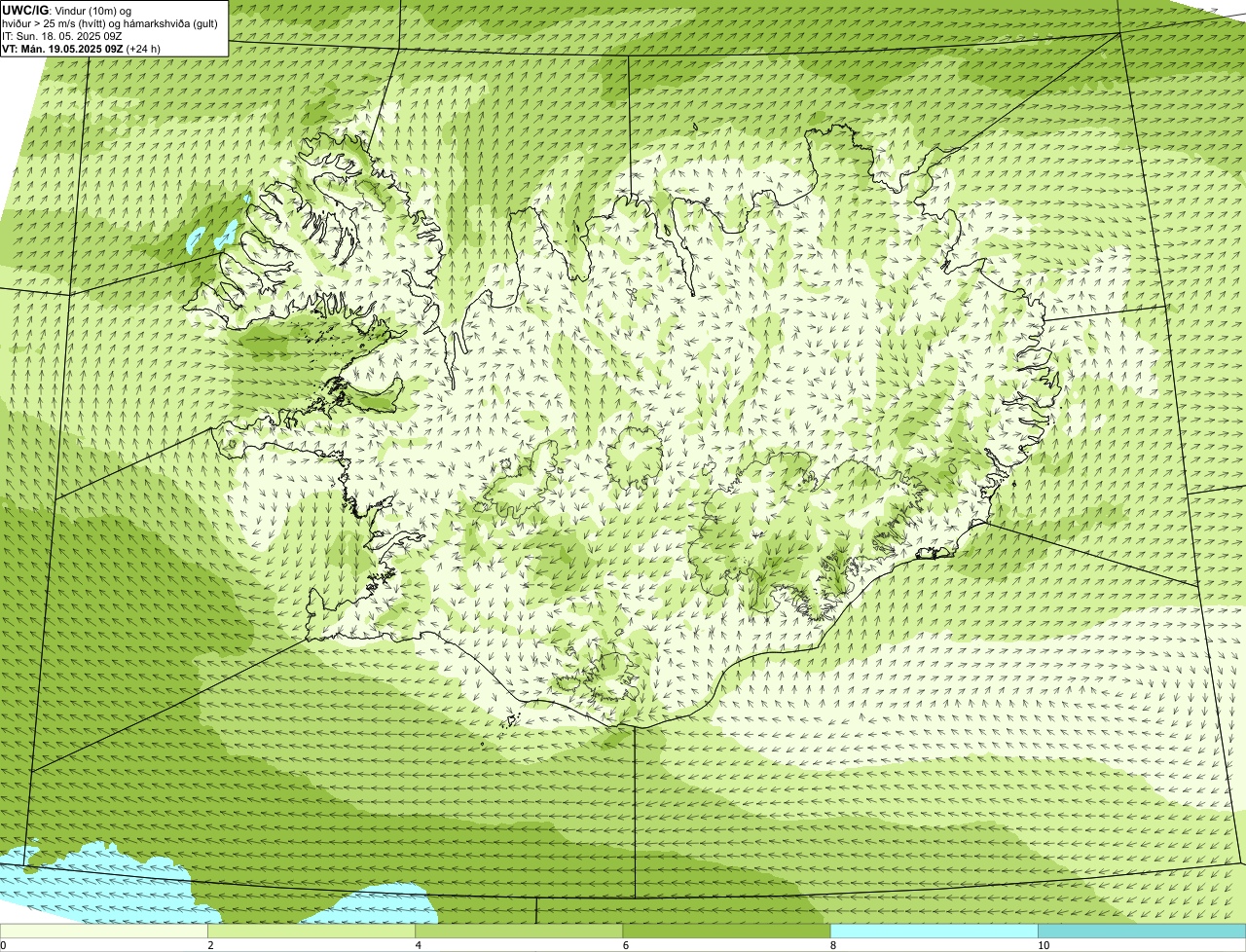Click the legend scale label "10"
This screenshot has height=952, width=1246.
point(1044,945)
